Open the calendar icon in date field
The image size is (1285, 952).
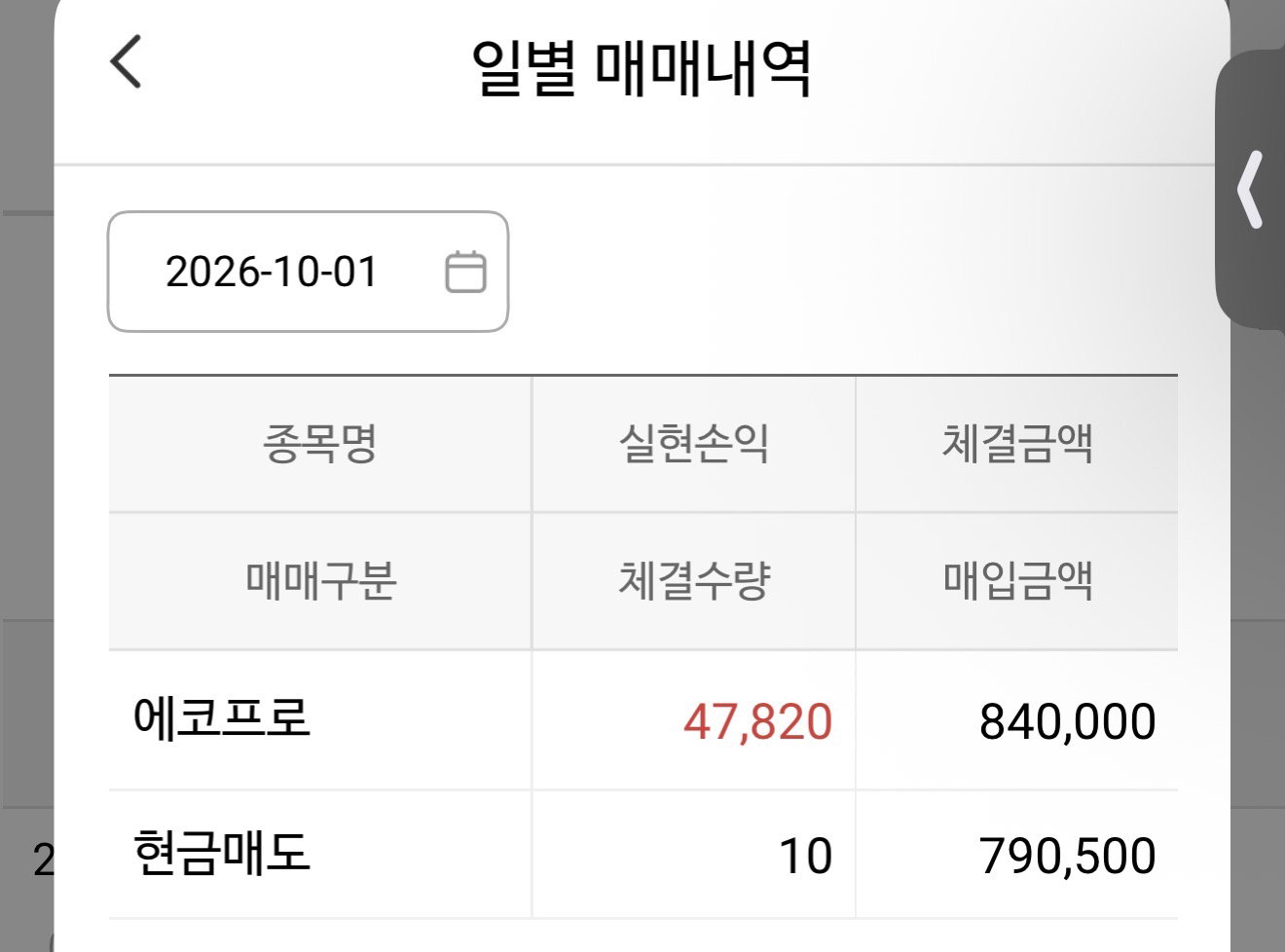465,272
